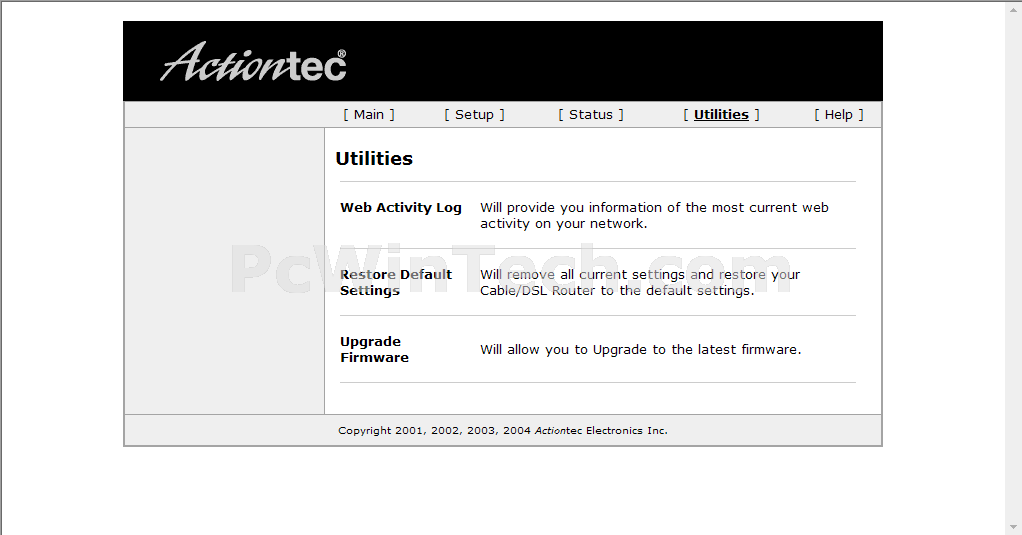Image resolution: width=1022 pixels, height=535 pixels.
Task: Click the Actiontec logo in header
Action: coord(253,62)
